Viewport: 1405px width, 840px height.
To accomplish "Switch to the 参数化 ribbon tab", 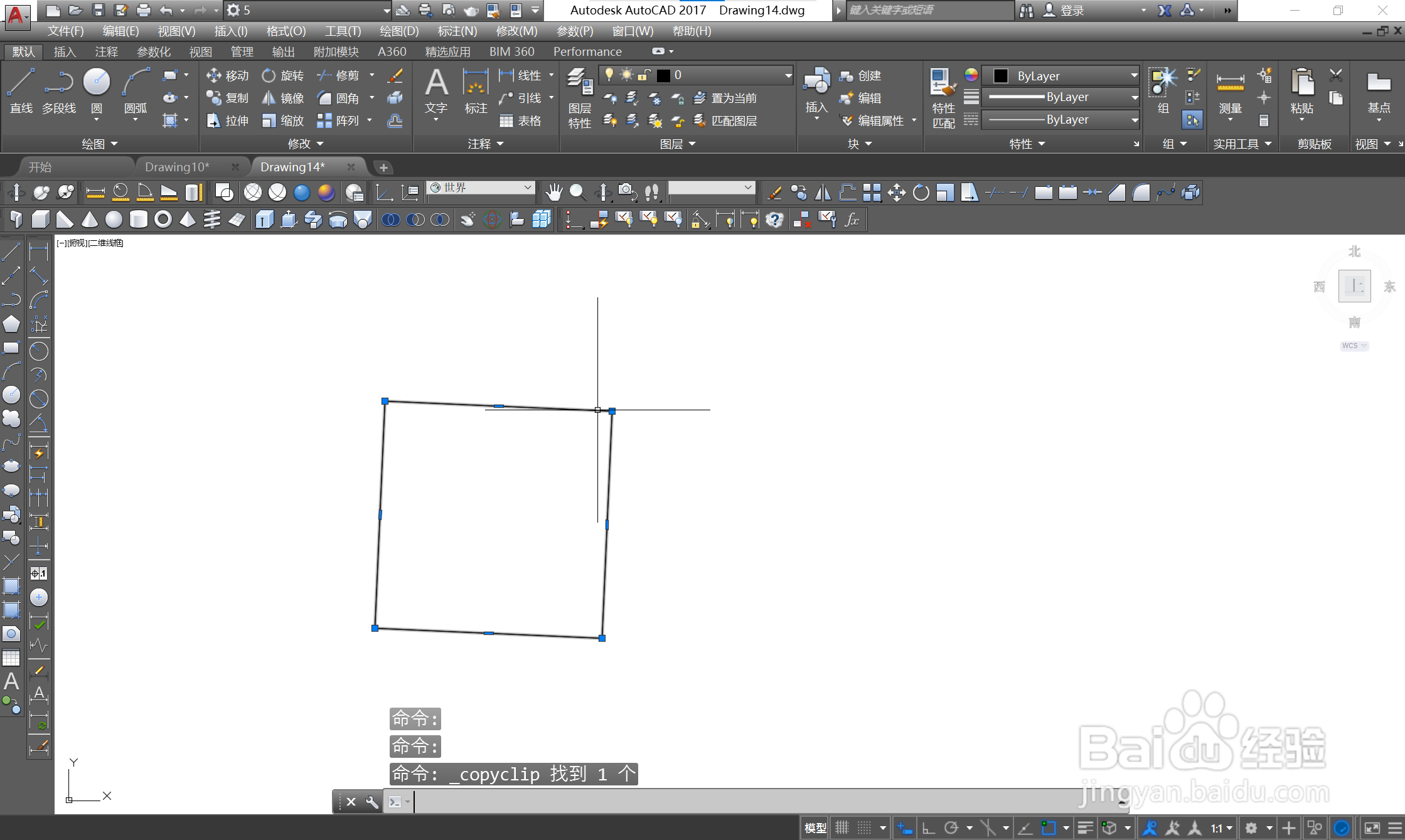I will pyautogui.click(x=154, y=51).
